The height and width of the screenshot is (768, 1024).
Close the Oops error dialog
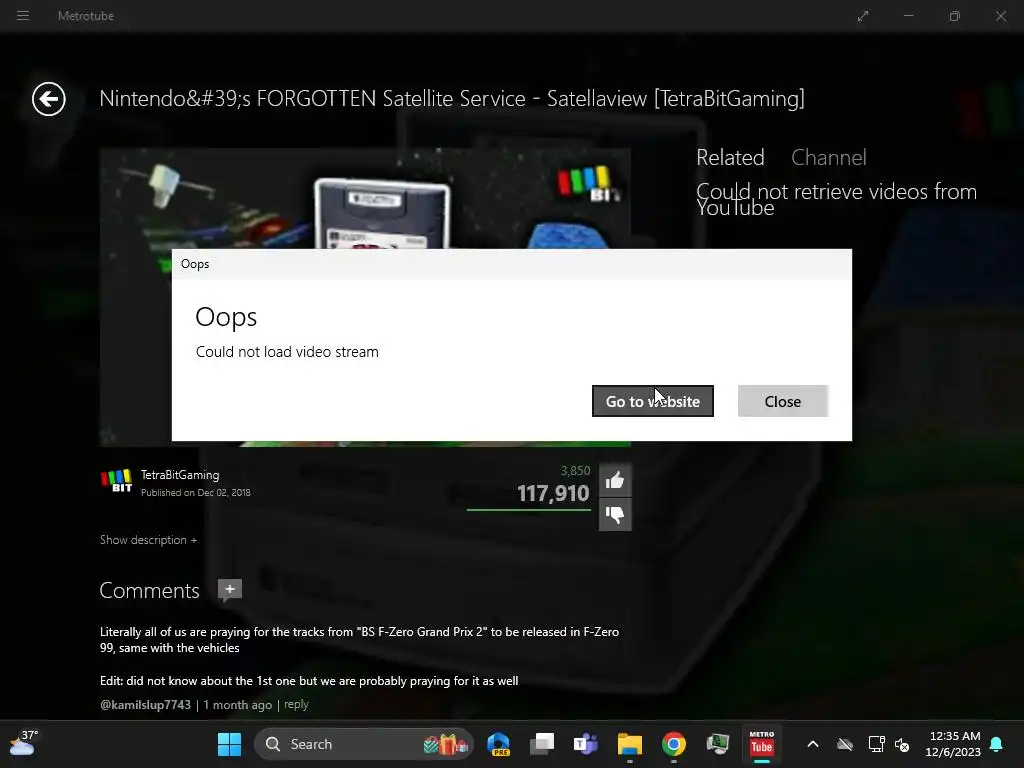tap(783, 401)
